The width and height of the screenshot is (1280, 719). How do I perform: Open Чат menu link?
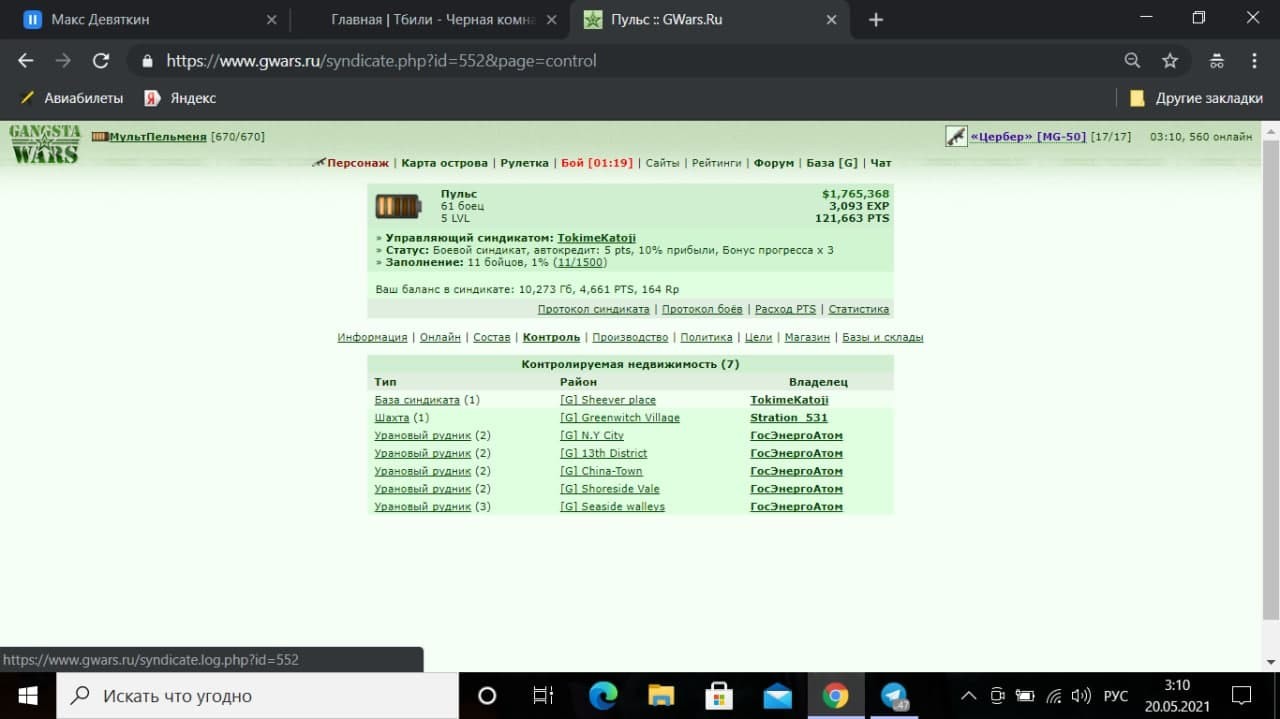880,163
